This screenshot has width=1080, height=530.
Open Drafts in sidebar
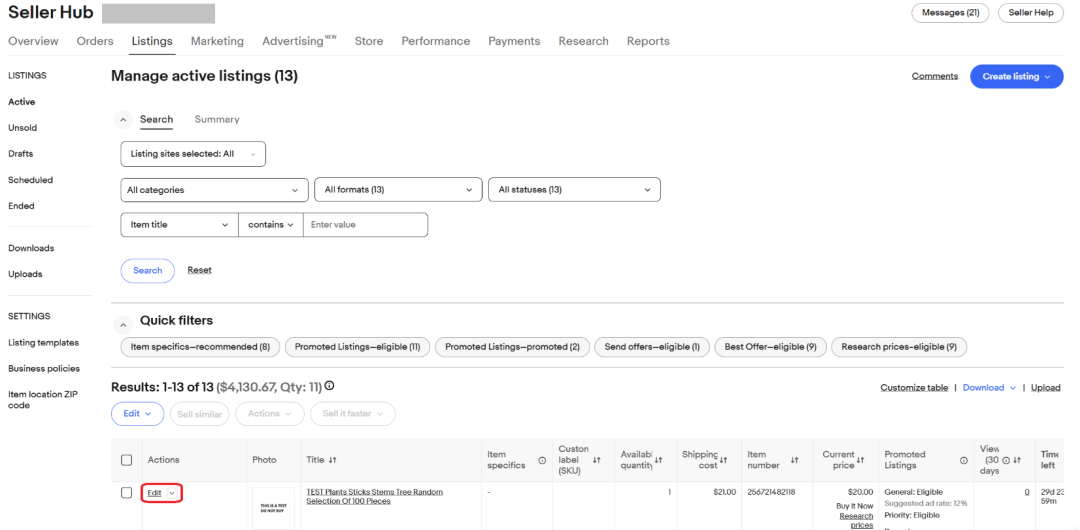coord(21,154)
